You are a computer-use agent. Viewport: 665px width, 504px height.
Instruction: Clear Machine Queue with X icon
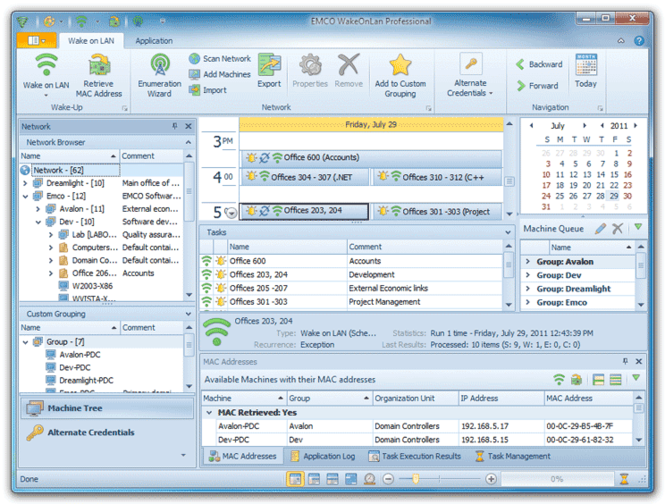618,229
